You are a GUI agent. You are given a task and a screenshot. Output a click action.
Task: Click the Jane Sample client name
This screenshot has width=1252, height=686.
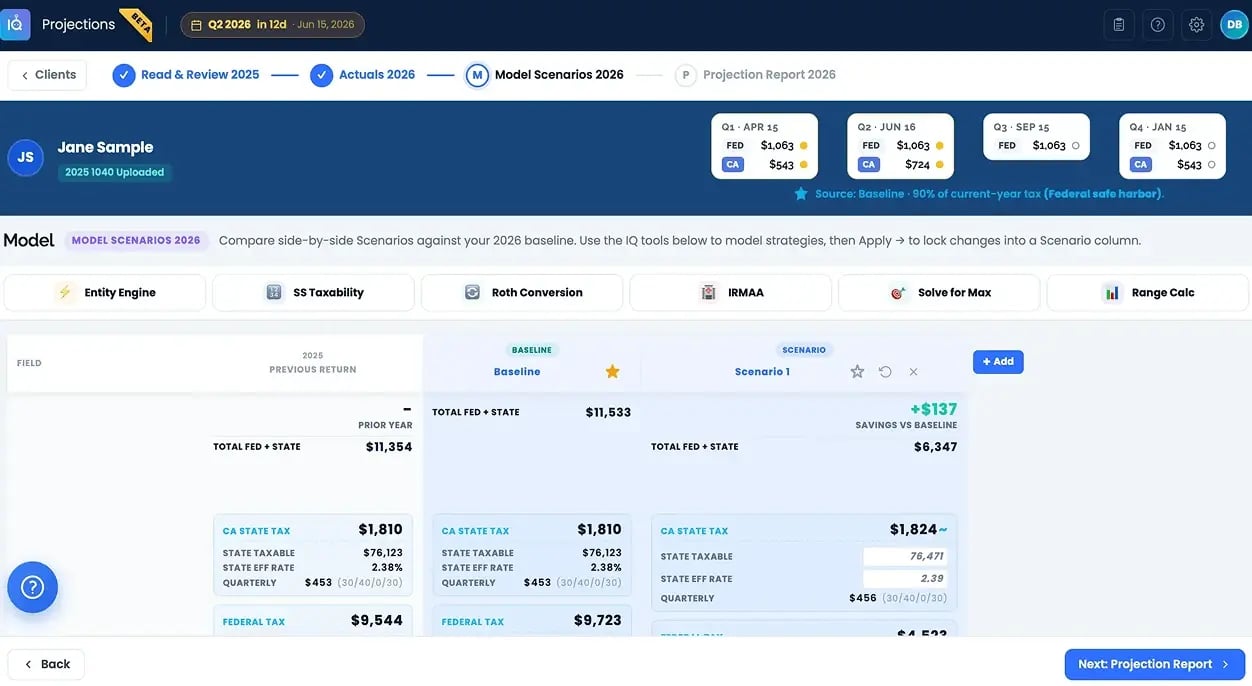(x=105, y=147)
